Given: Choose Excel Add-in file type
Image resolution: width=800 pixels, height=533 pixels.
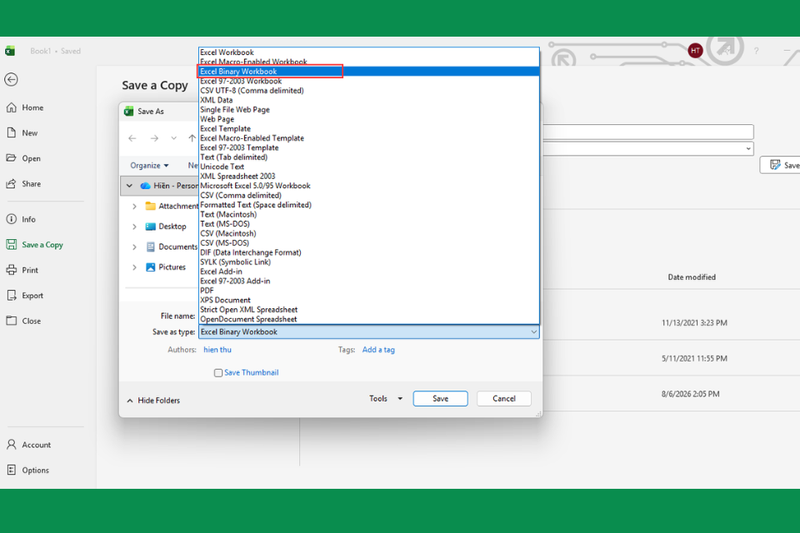Looking at the screenshot, I should click(x=369, y=271).
